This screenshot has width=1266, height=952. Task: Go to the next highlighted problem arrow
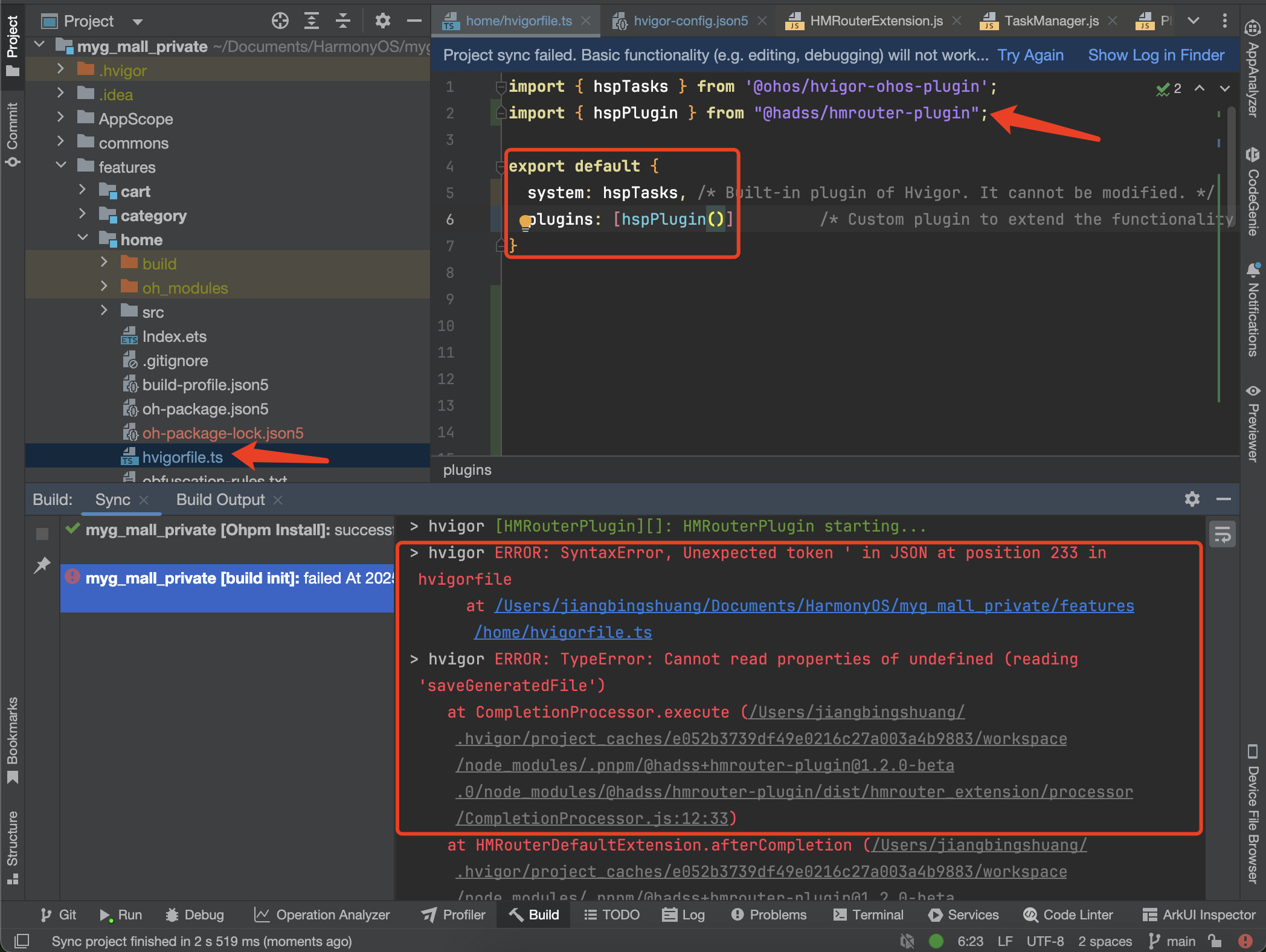click(1224, 89)
